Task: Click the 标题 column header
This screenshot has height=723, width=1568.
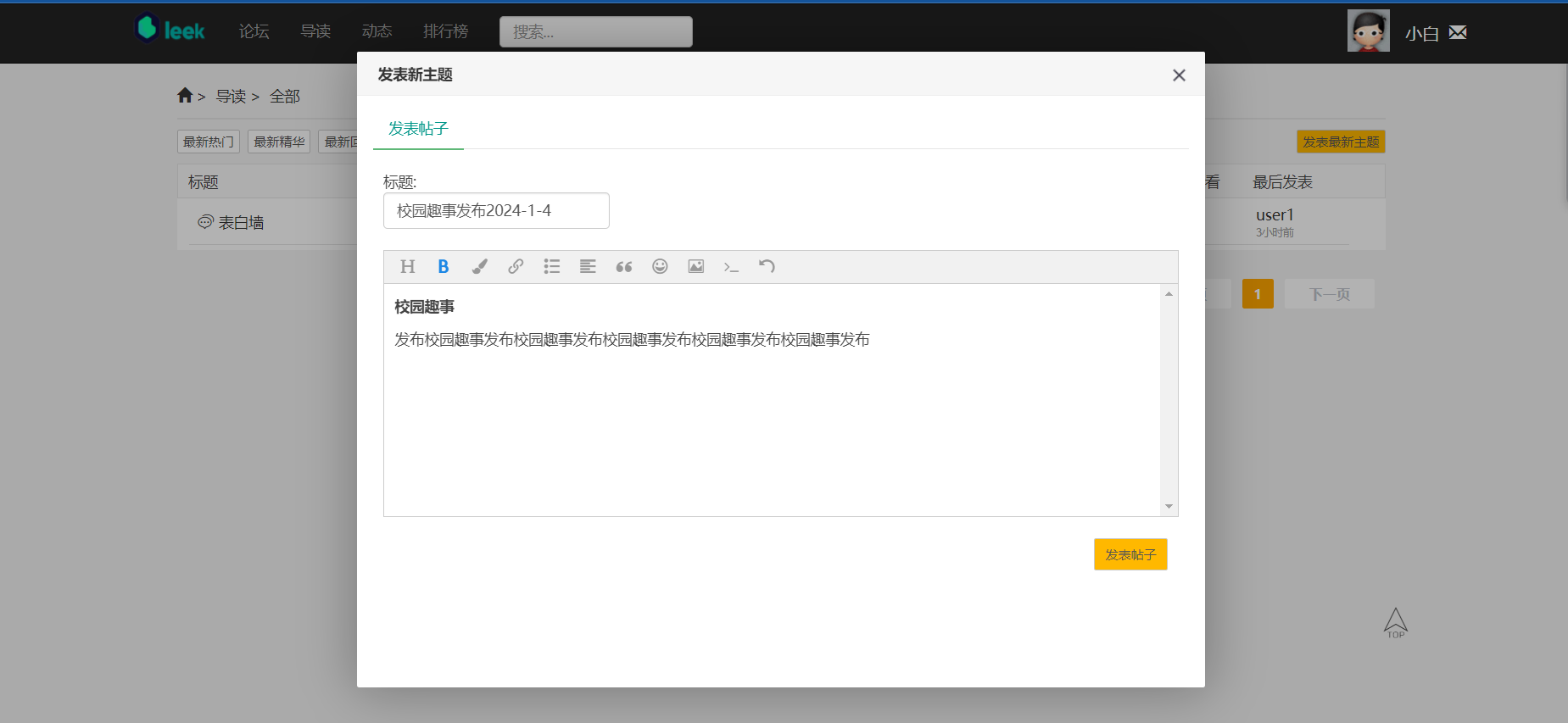Action: (x=204, y=182)
